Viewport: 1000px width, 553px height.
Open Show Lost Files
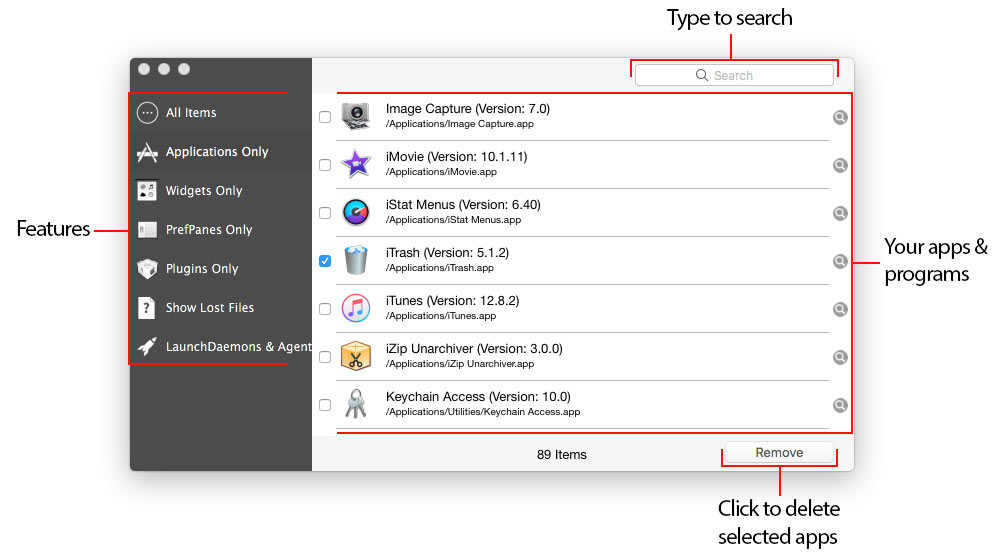point(221,307)
